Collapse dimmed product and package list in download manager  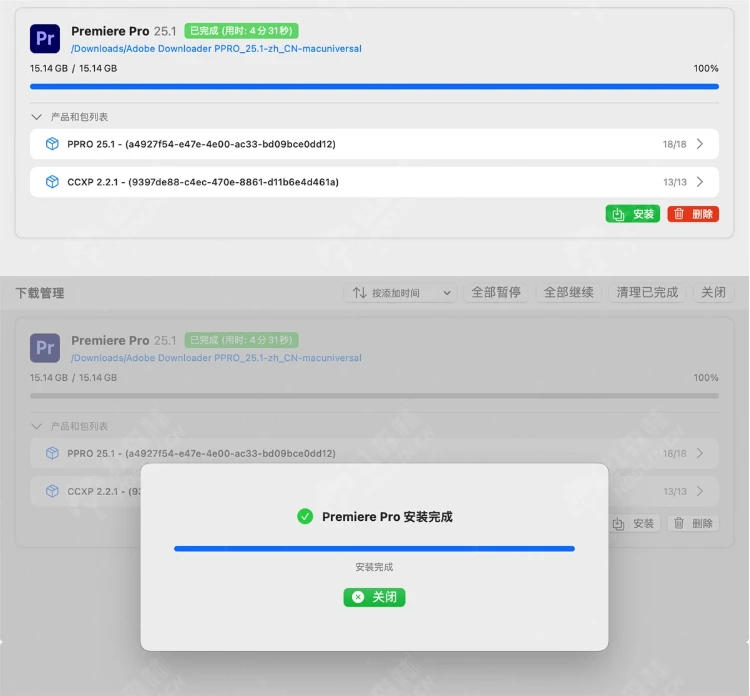(x=36, y=426)
